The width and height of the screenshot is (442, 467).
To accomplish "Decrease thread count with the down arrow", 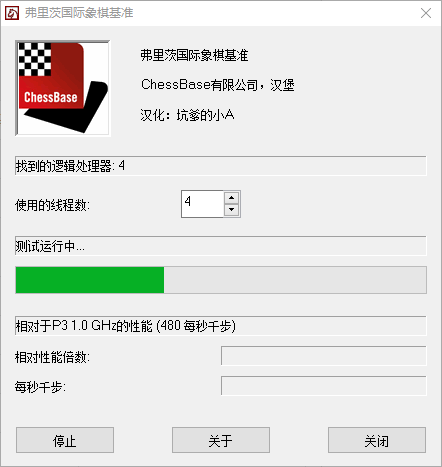I will pos(231,210).
